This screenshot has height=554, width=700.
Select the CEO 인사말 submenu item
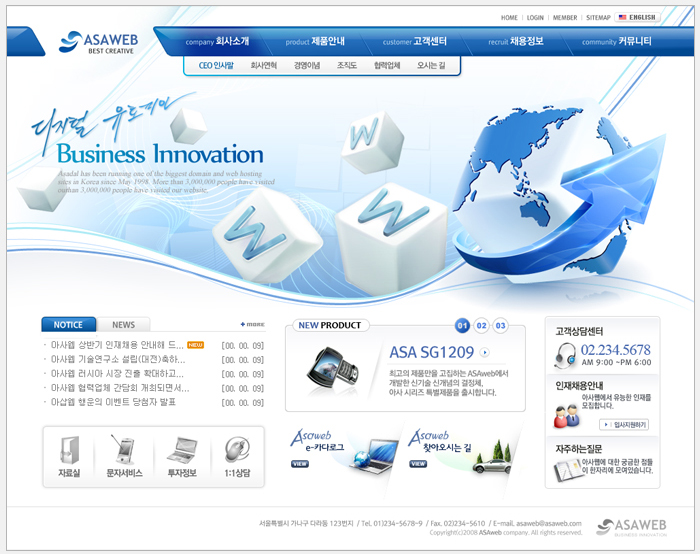pos(216,66)
